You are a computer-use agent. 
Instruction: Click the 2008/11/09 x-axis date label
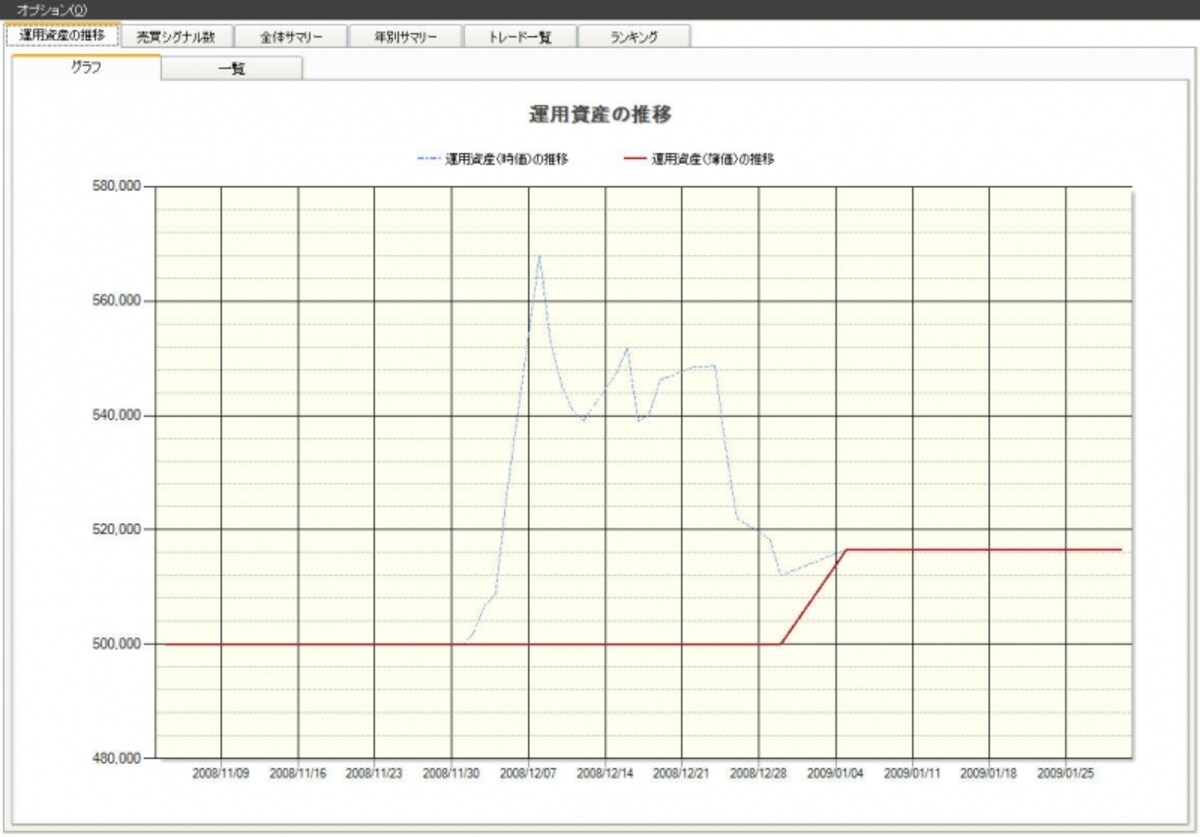pos(221,774)
